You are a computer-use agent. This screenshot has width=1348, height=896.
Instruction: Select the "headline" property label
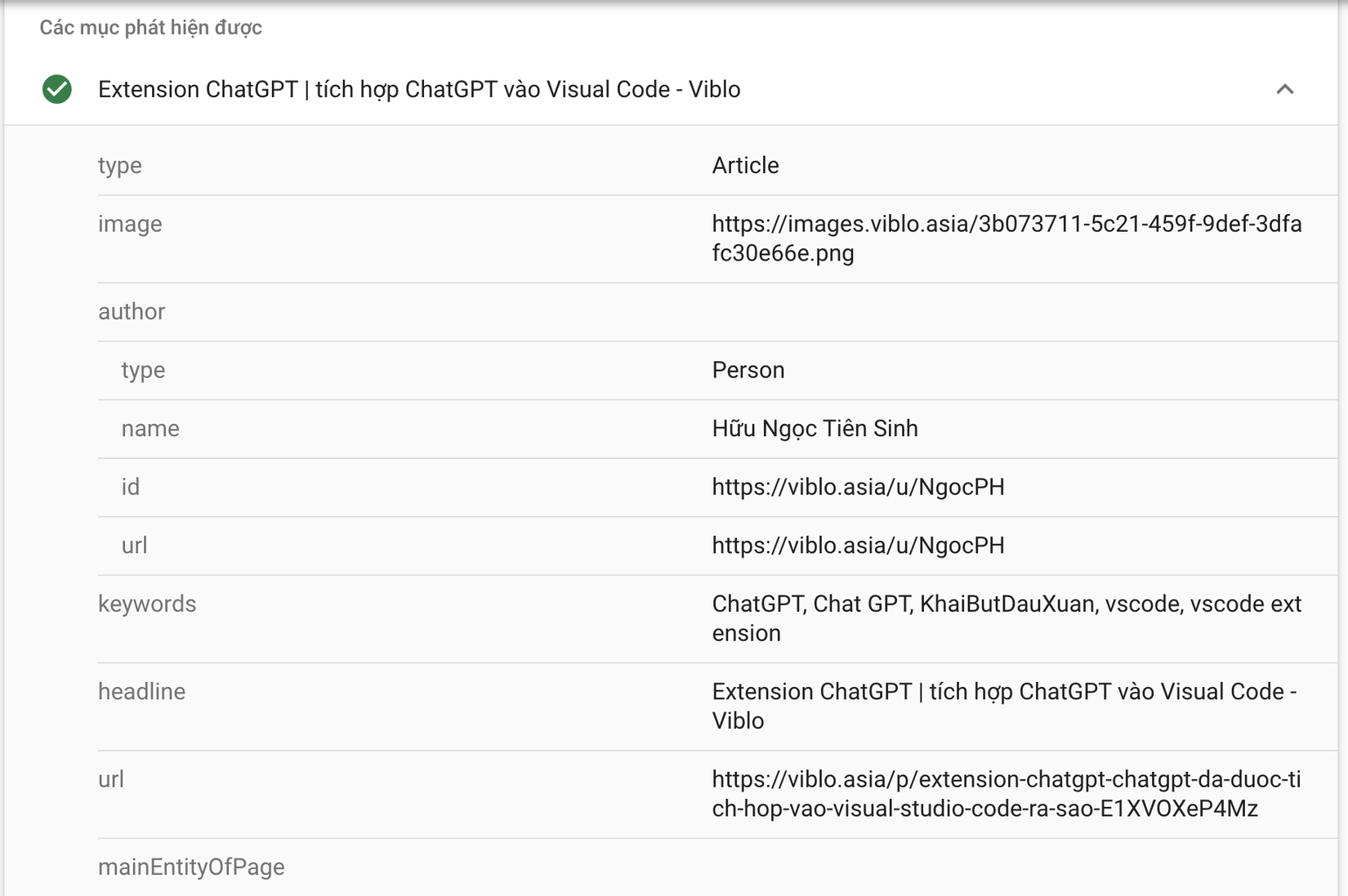(141, 692)
